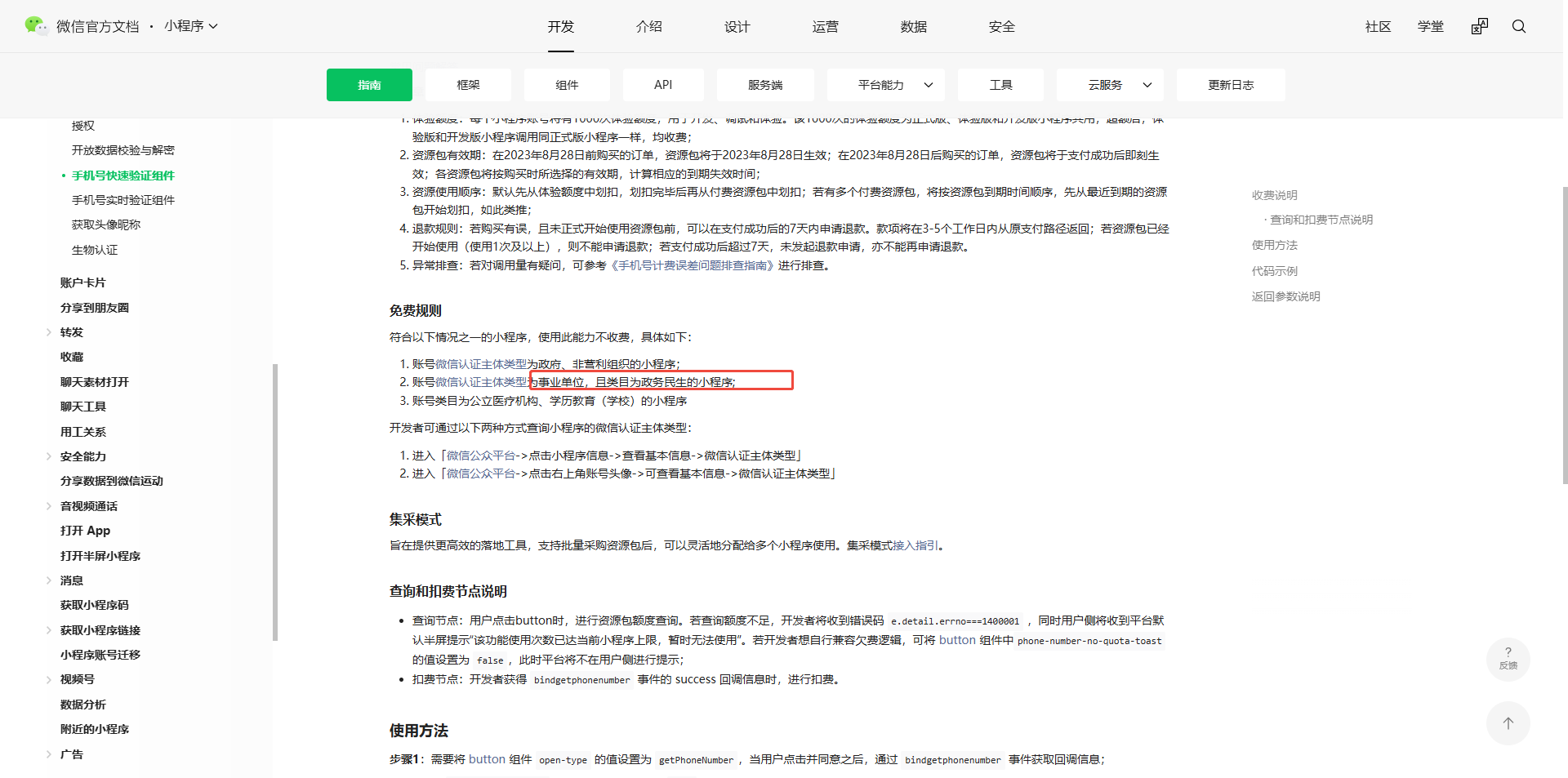The height and width of the screenshot is (778, 1568).
Task: Jump to 返回参数说明 in page outline
Action: 1286,296
